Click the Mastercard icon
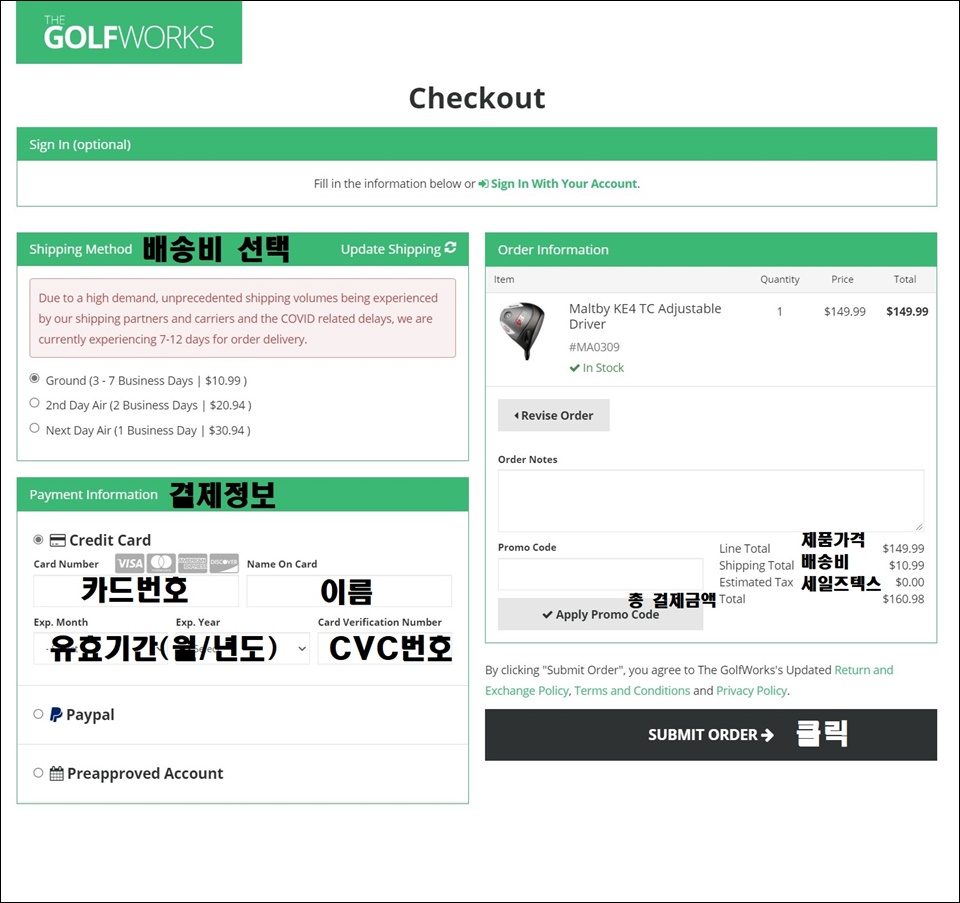The width and height of the screenshot is (960, 903). coord(162,563)
